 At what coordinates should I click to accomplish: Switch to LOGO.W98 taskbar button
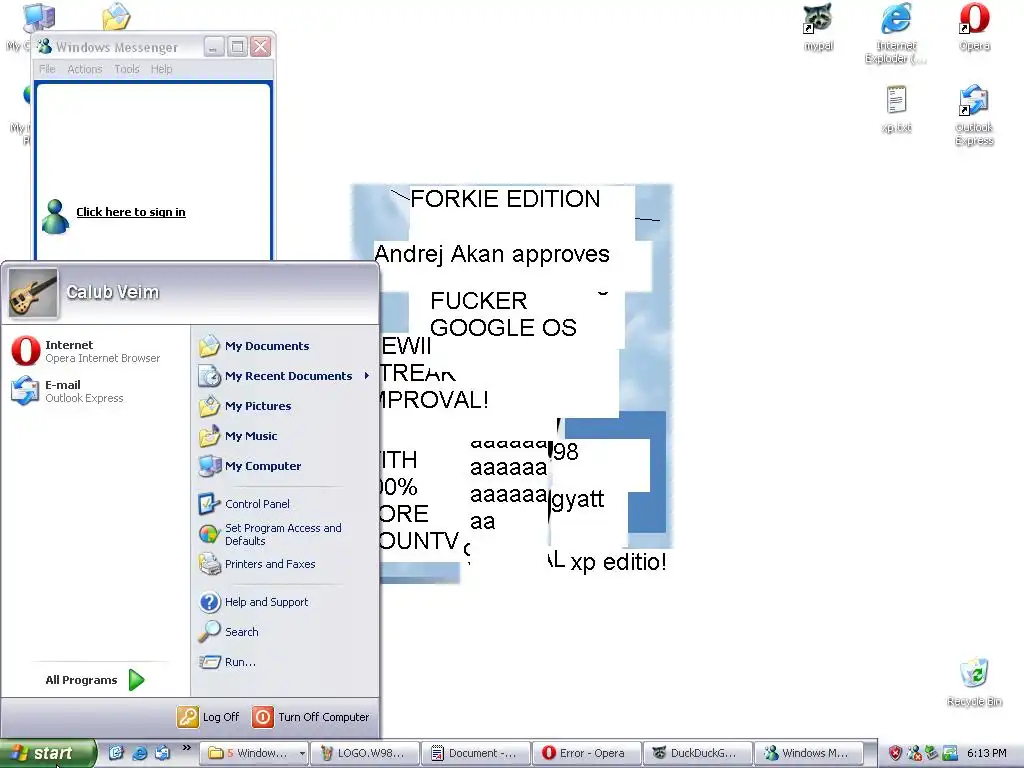(363, 753)
